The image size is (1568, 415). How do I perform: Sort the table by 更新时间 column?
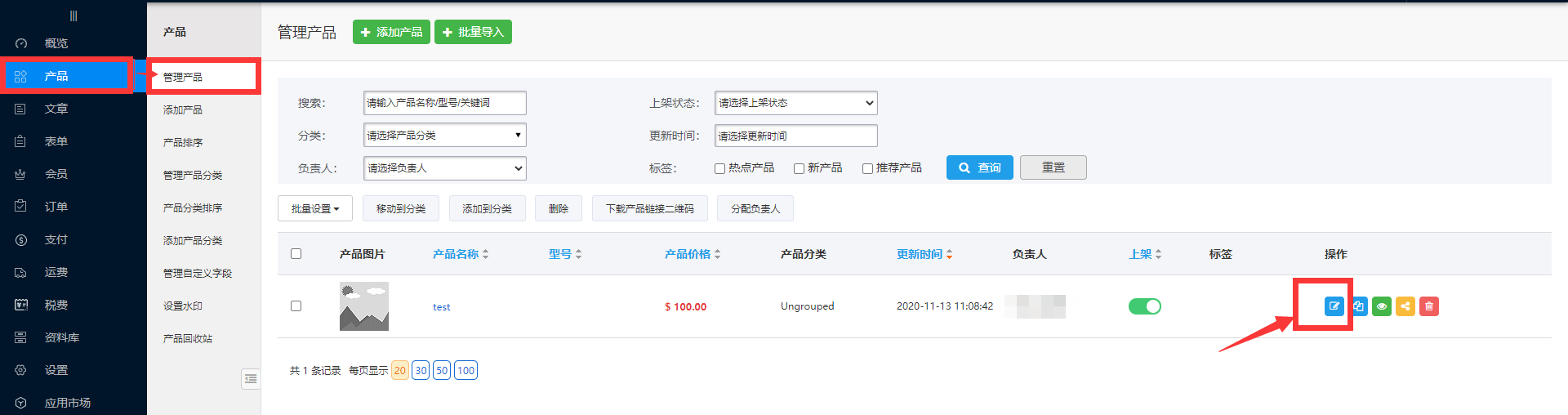point(924,254)
